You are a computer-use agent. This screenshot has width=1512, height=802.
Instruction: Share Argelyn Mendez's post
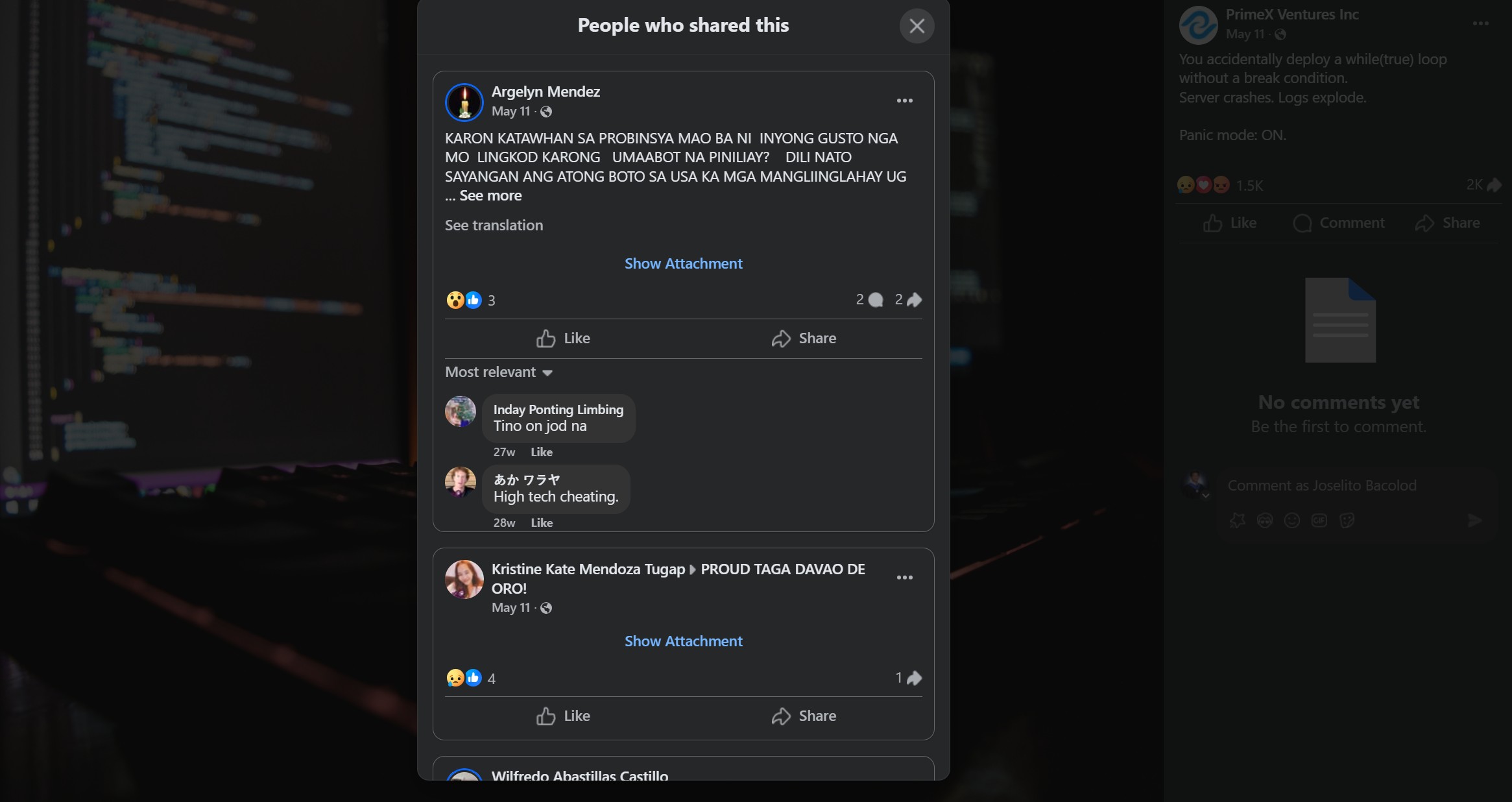pyautogui.click(x=803, y=338)
